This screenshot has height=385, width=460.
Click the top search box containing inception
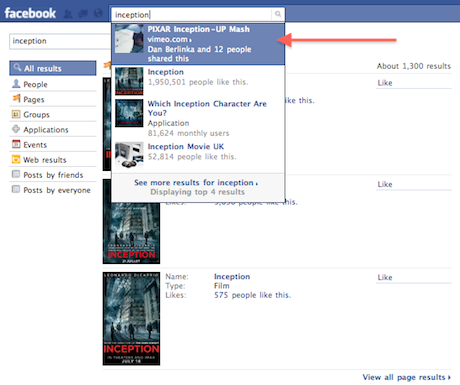[x=192, y=15]
